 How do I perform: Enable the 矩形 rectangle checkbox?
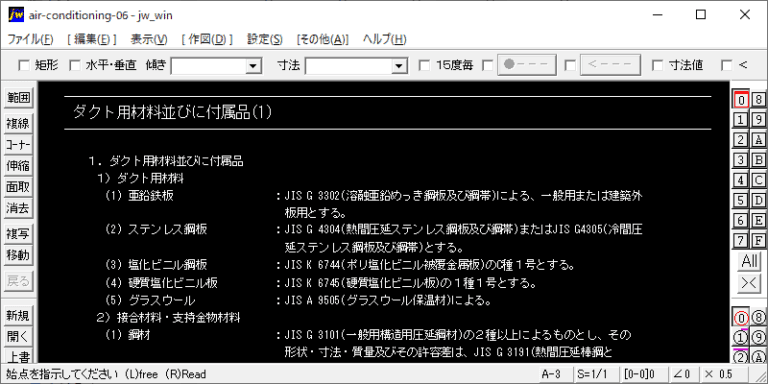(x=24, y=65)
